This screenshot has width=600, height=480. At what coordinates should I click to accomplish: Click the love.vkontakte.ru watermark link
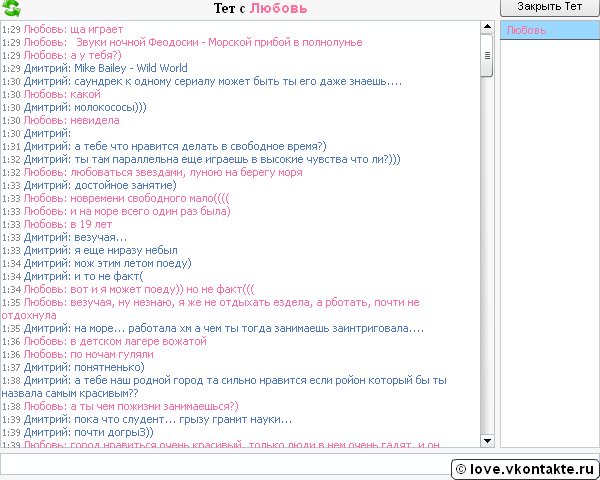(522, 467)
